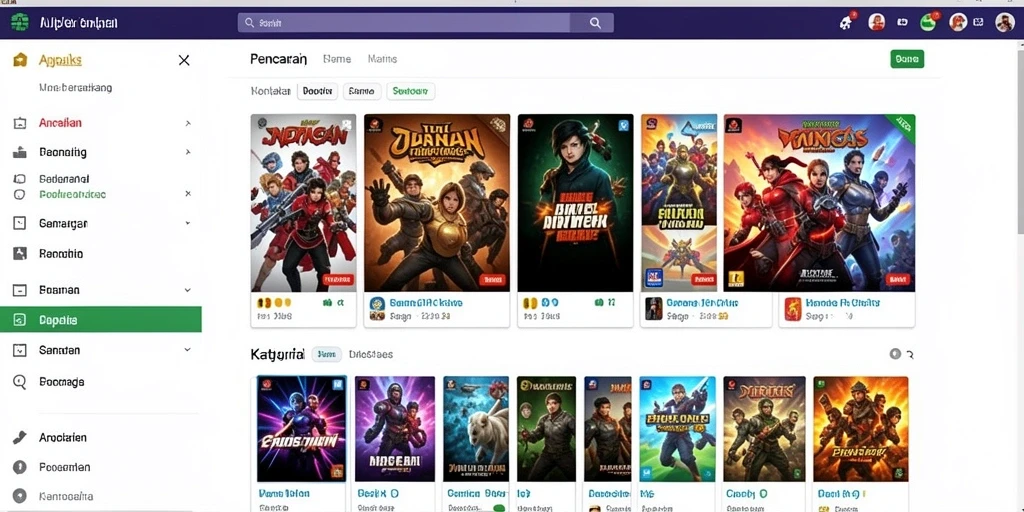Screen dimensions: 1024x512
Task: Click the blue square icon on the Crosshain thumbnail
Action: 338,385
